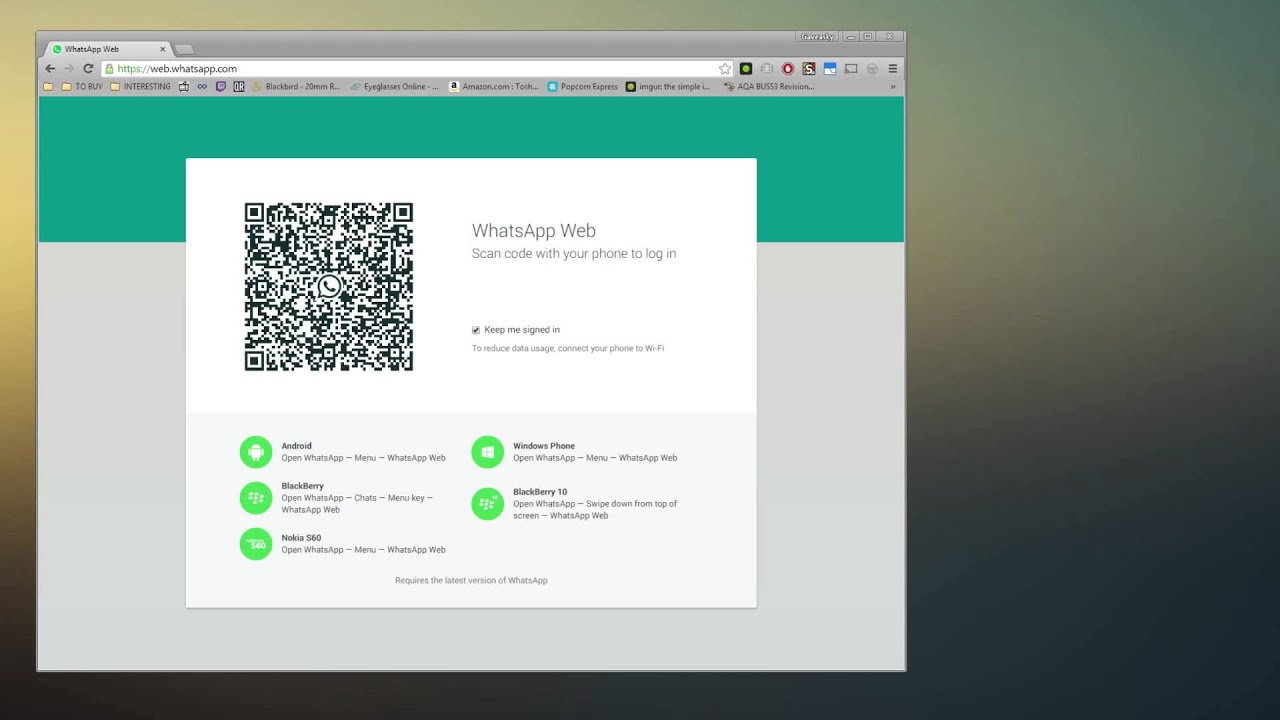
Task: Show hidden bookmarks with the overflow chevron
Action: (893, 87)
